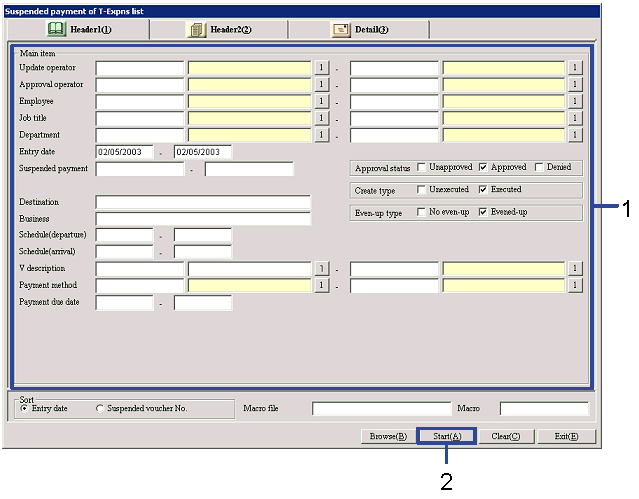The image size is (639, 499).
Task: Select Suspended voucher No. sort option
Action: tap(100, 408)
